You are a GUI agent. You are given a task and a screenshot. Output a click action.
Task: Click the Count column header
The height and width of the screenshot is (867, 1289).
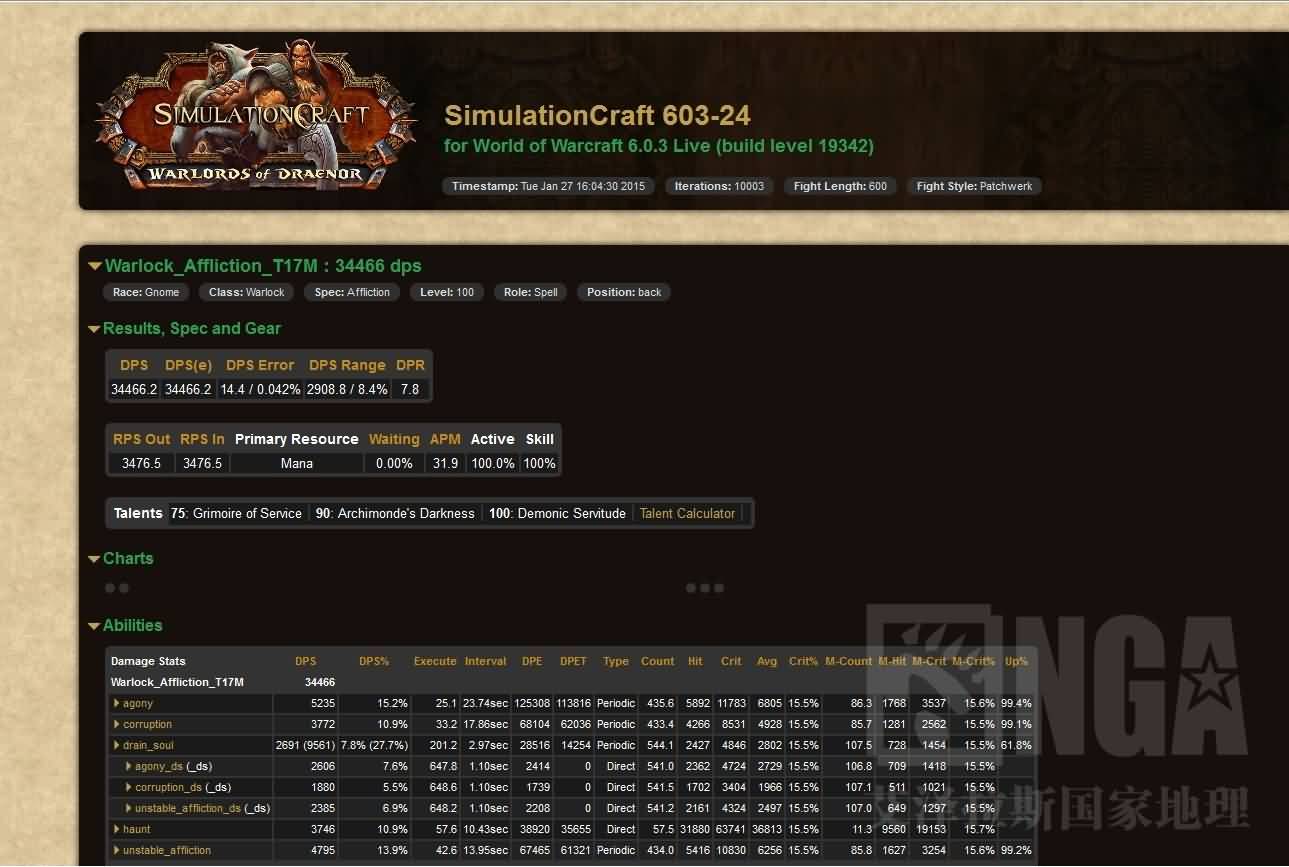tap(657, 661)
